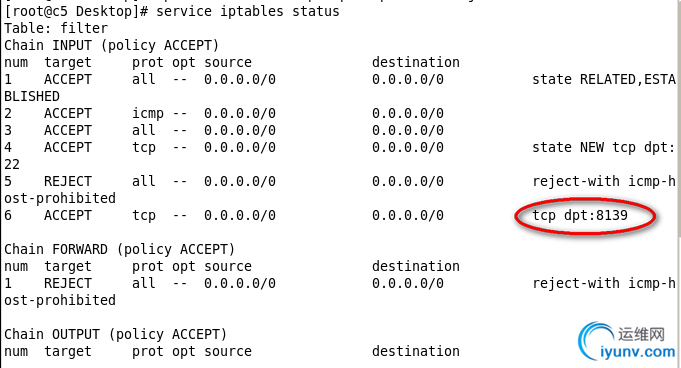The image size is (681, 368).
Task: Click the Chain OUTPUT heading
Action: (116, 334)
